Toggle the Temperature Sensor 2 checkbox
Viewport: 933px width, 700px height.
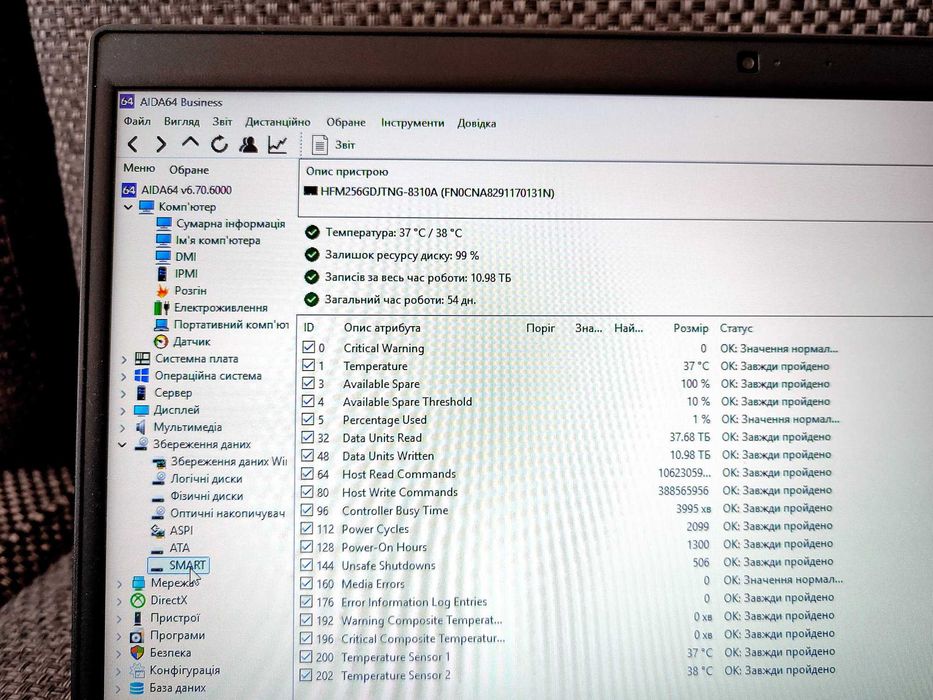pyautogui.click(x=306, y=675)
